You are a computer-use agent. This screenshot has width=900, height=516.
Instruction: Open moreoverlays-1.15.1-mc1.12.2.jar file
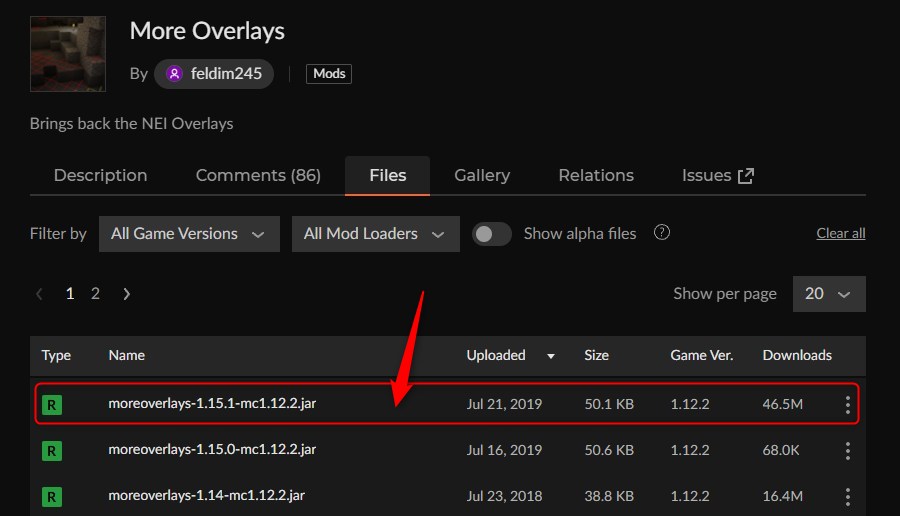(212, 404)
